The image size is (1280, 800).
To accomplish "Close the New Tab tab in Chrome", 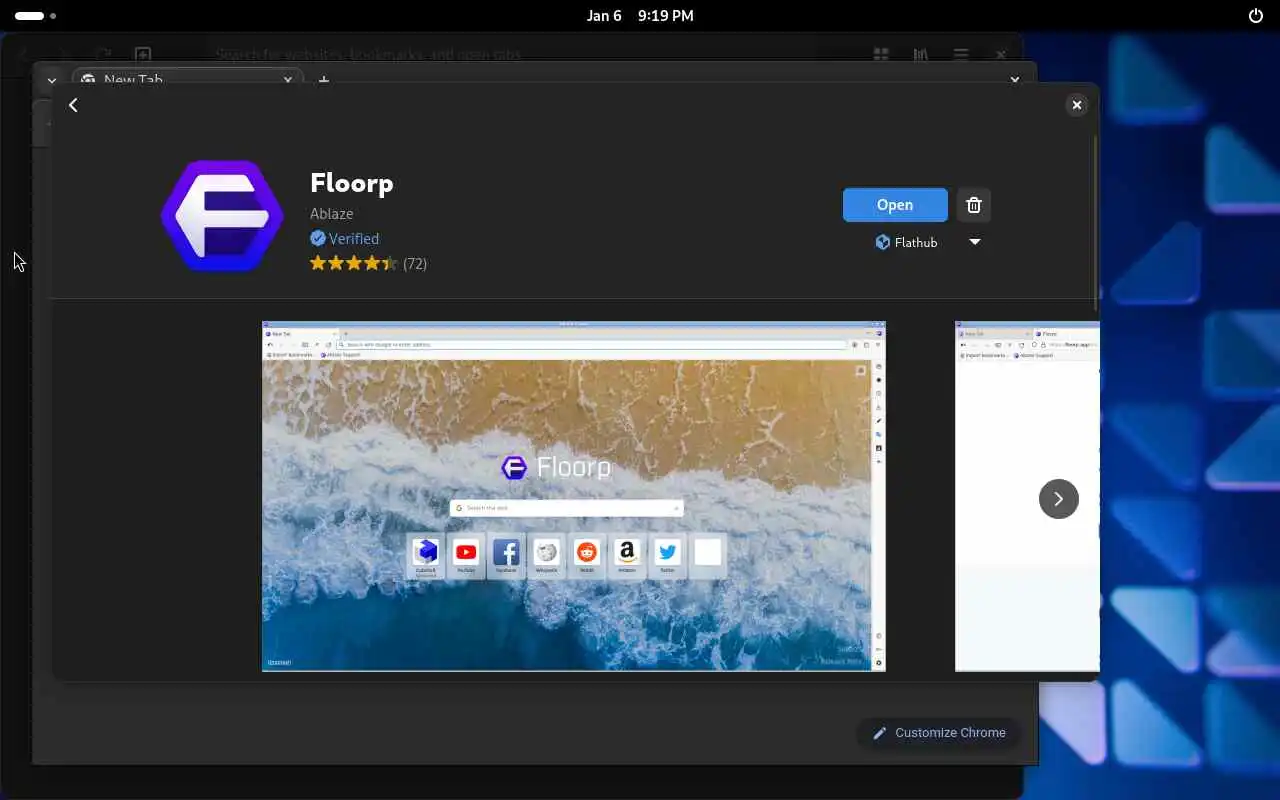I will [x=288, y=79].
